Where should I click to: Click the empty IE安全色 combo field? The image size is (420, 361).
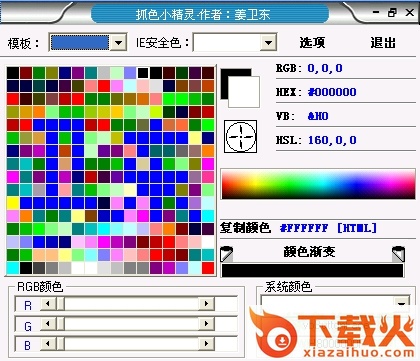(227, 42)
